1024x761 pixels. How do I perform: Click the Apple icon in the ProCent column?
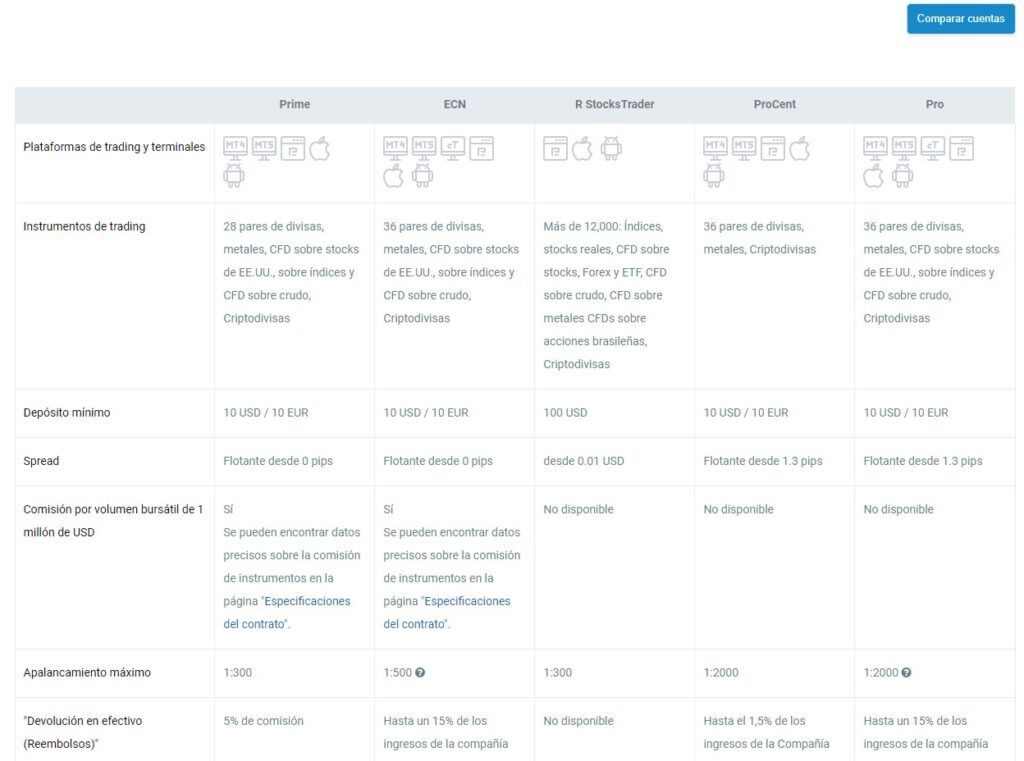tap(799, 148)
